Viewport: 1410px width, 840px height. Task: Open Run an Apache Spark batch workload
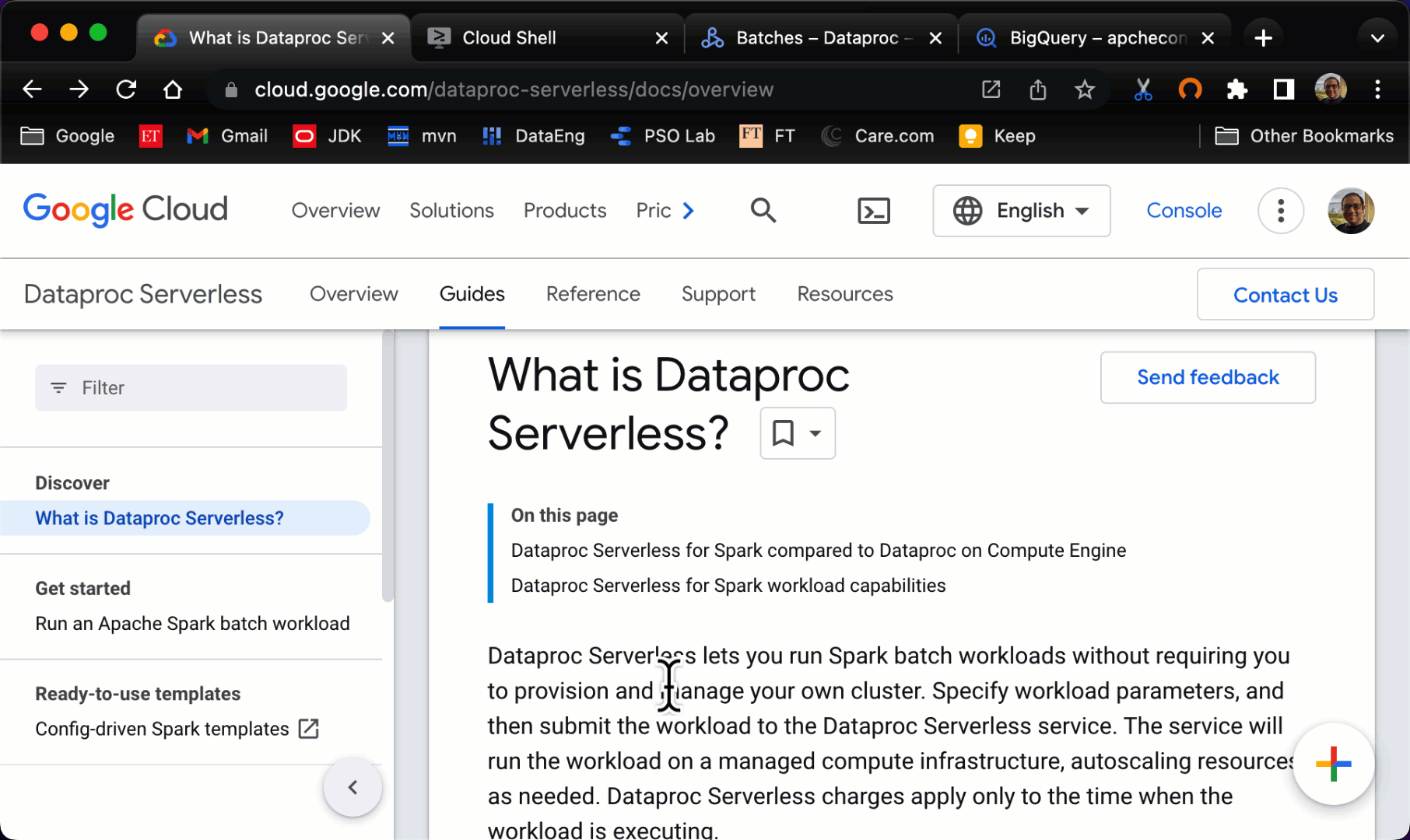(192, 624)
